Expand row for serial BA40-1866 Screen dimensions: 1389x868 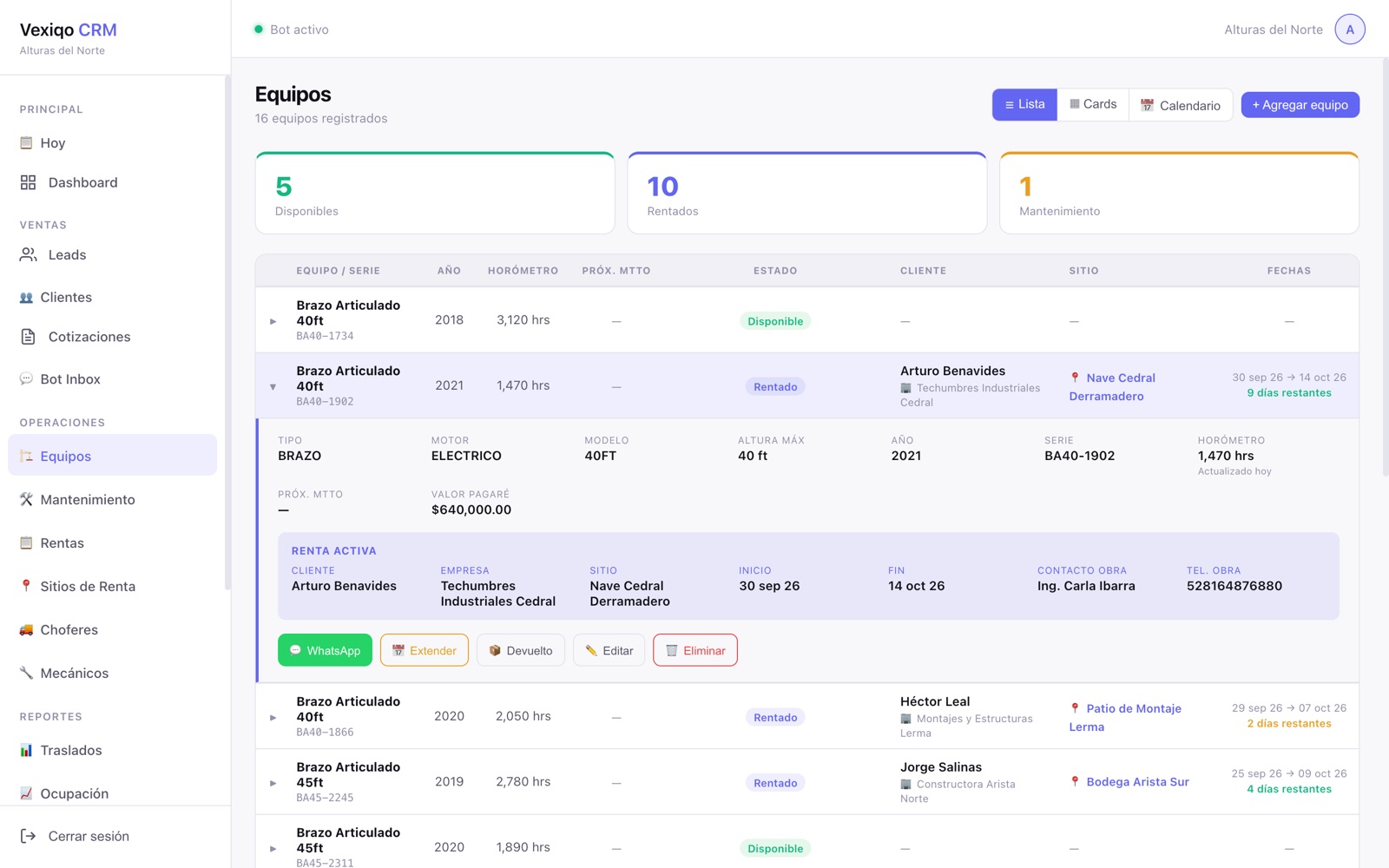click(x=273, y=718)
